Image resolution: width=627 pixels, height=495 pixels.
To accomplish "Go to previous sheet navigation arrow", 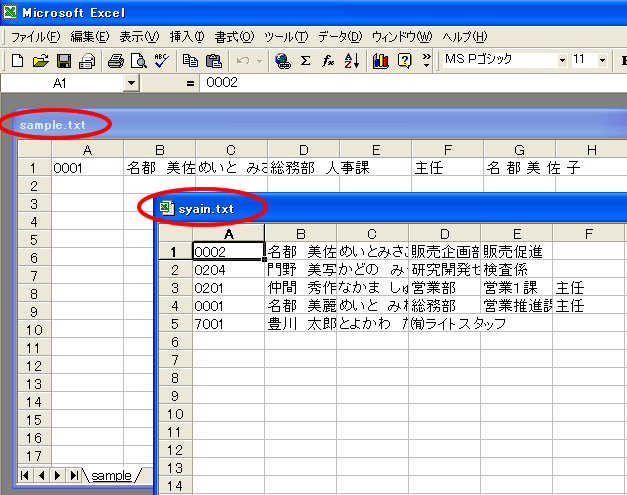I will (41, 475).
